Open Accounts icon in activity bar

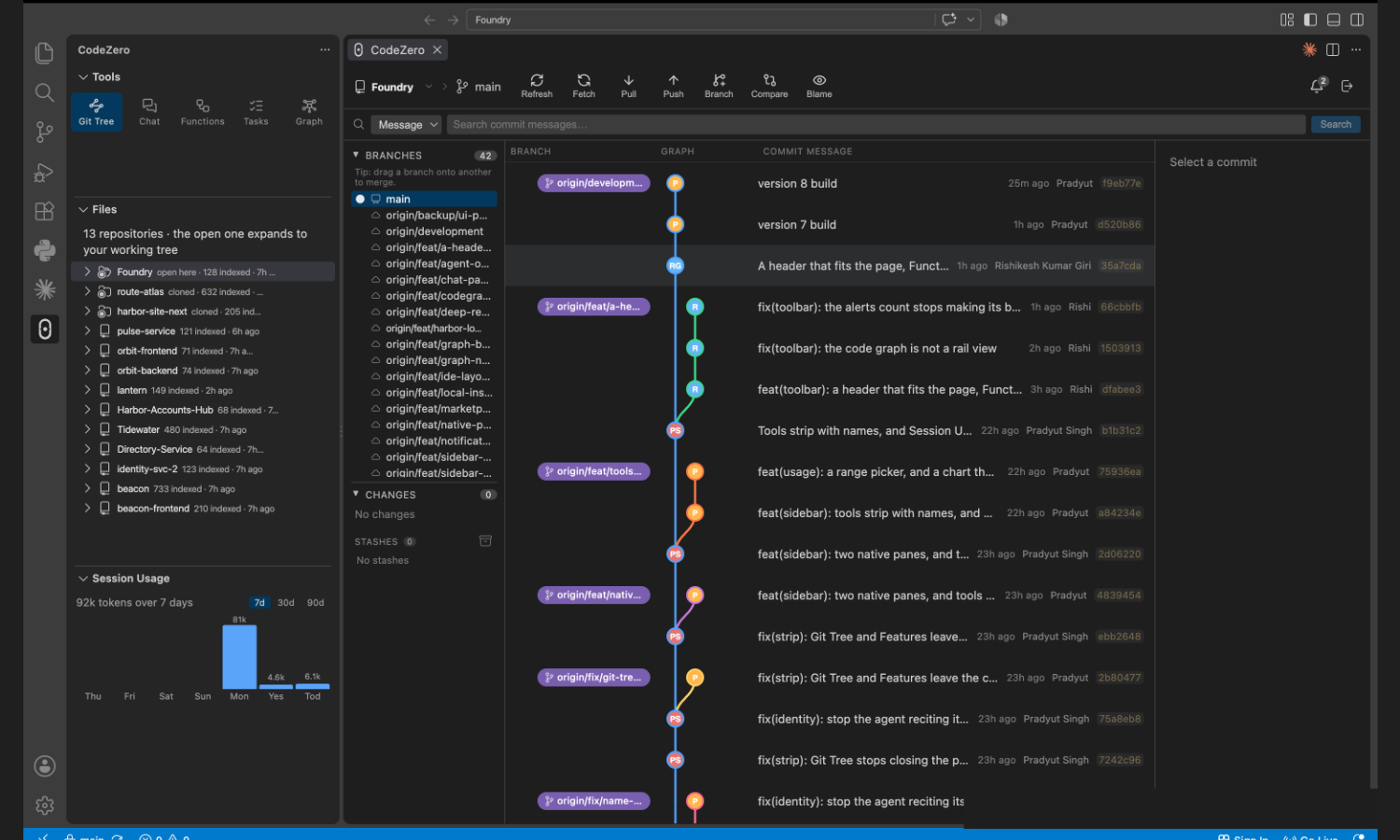point(44,766)
